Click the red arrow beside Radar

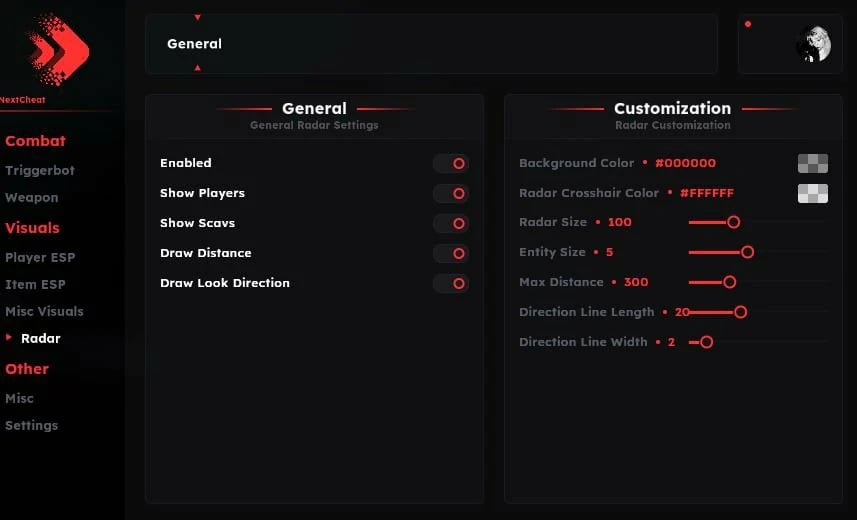(10, 338)
